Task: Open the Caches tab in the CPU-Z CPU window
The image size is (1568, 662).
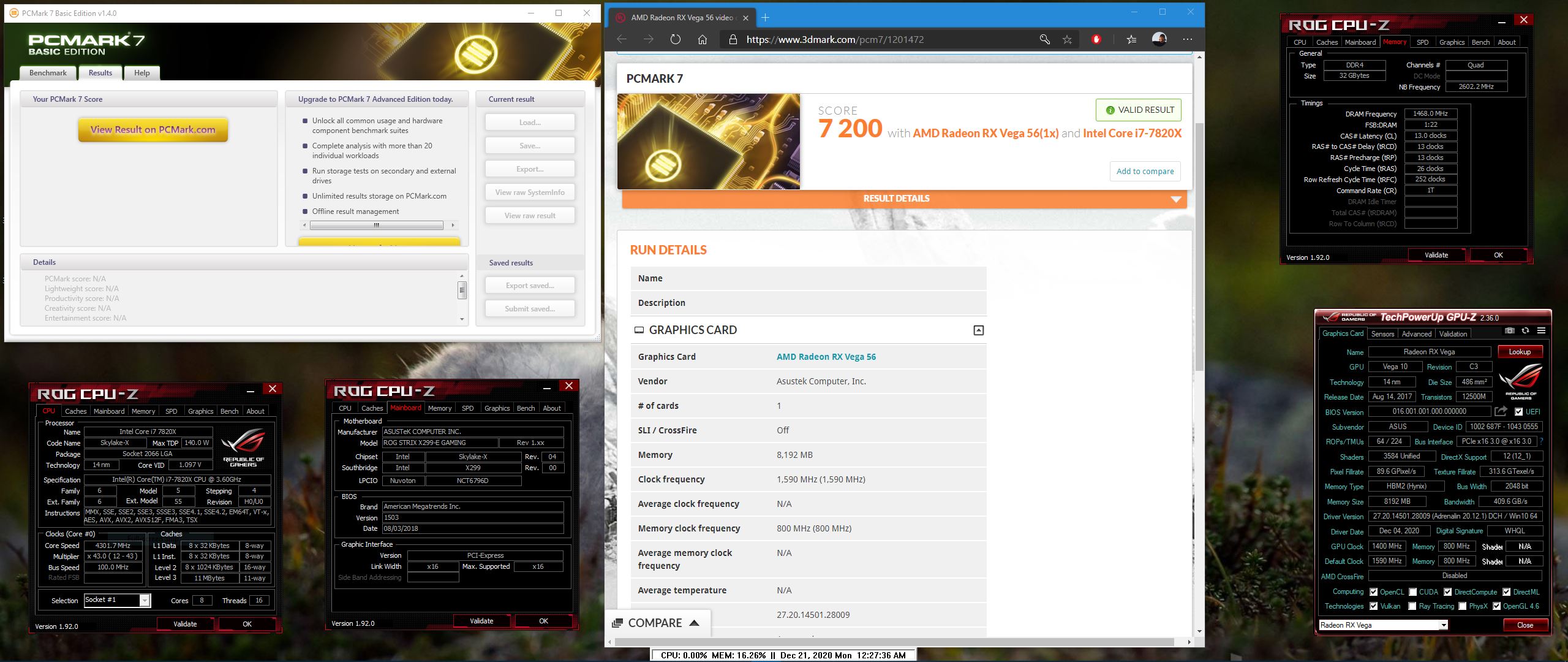Action: coord(76,411)
